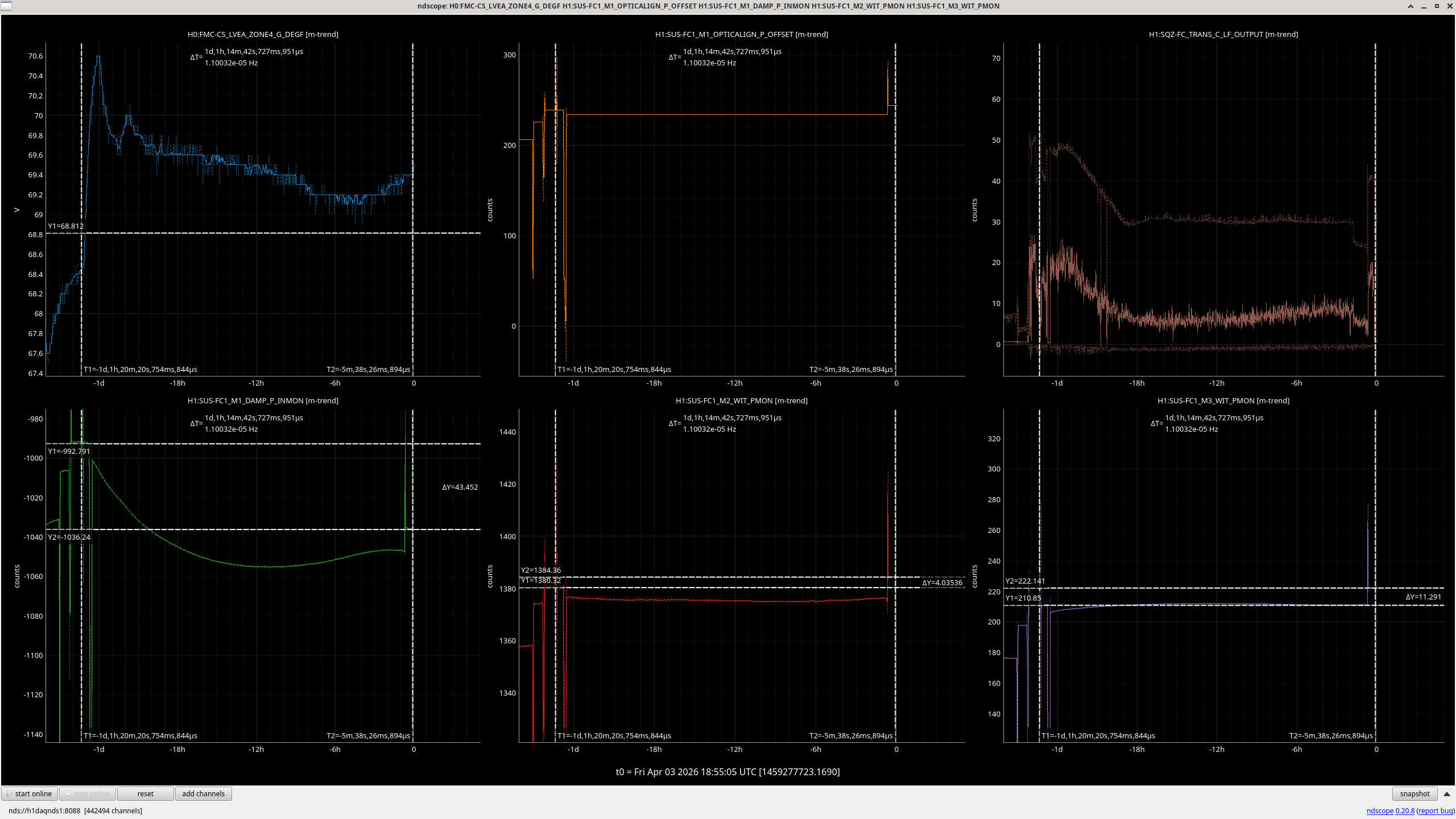This screenshot has width=1456, height=819.
Task: Maximize the ndscope window
Action: click(1437, 6)
